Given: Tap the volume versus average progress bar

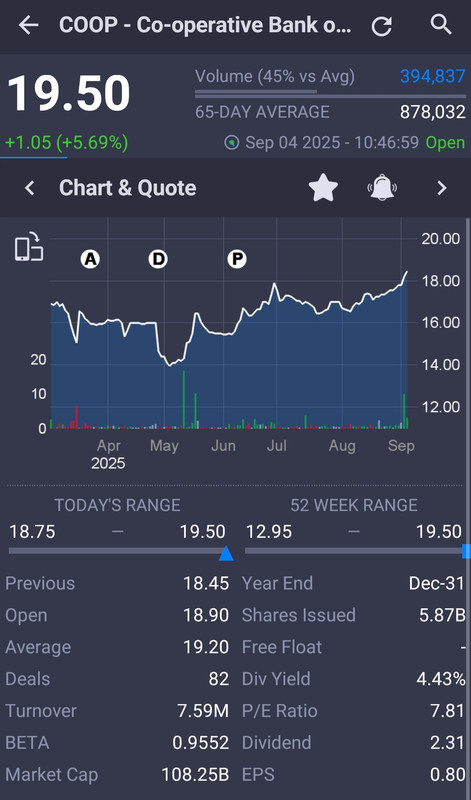Looking at the screenshot, I should pos(330,94).
